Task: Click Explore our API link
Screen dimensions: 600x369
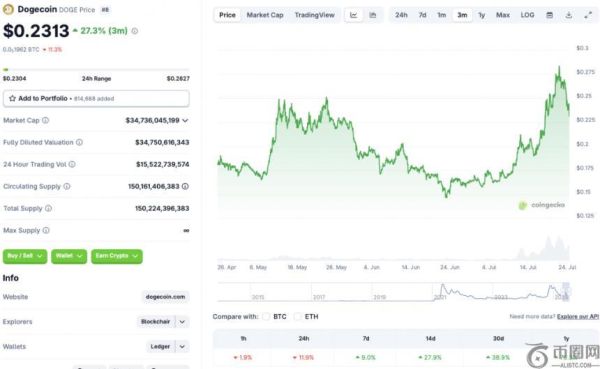Action: [x=578, y=317]
